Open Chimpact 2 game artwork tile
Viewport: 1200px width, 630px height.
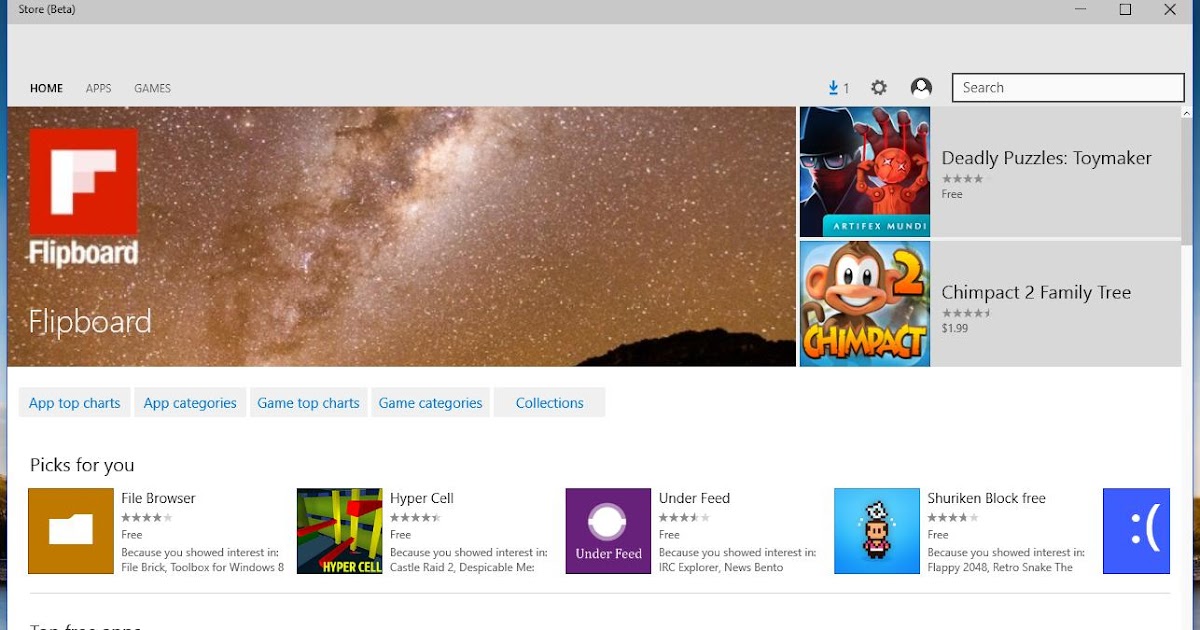(x=865, y=304)
